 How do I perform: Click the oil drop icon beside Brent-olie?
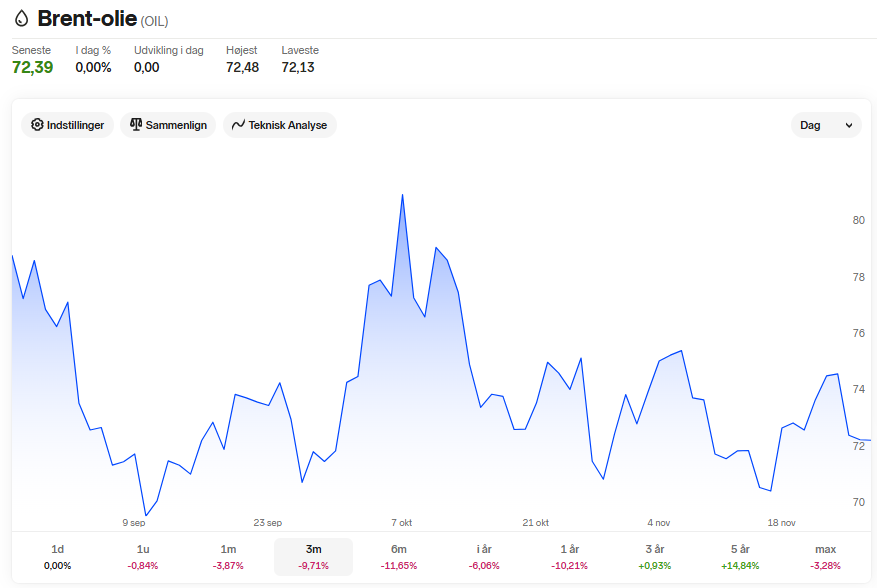tap(21, 18)
